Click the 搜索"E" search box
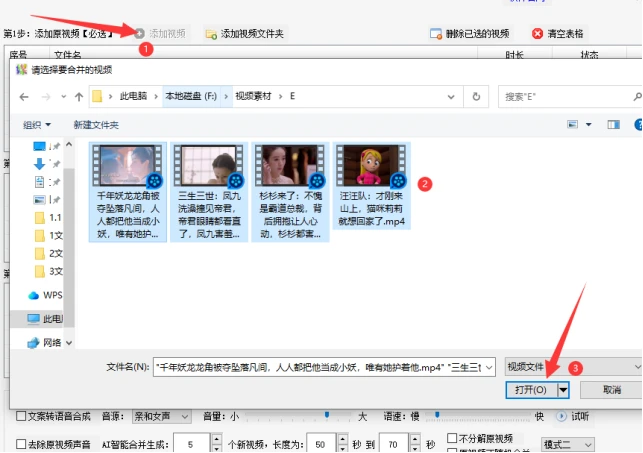Screen dimensions: 643x453 [569, 97]
